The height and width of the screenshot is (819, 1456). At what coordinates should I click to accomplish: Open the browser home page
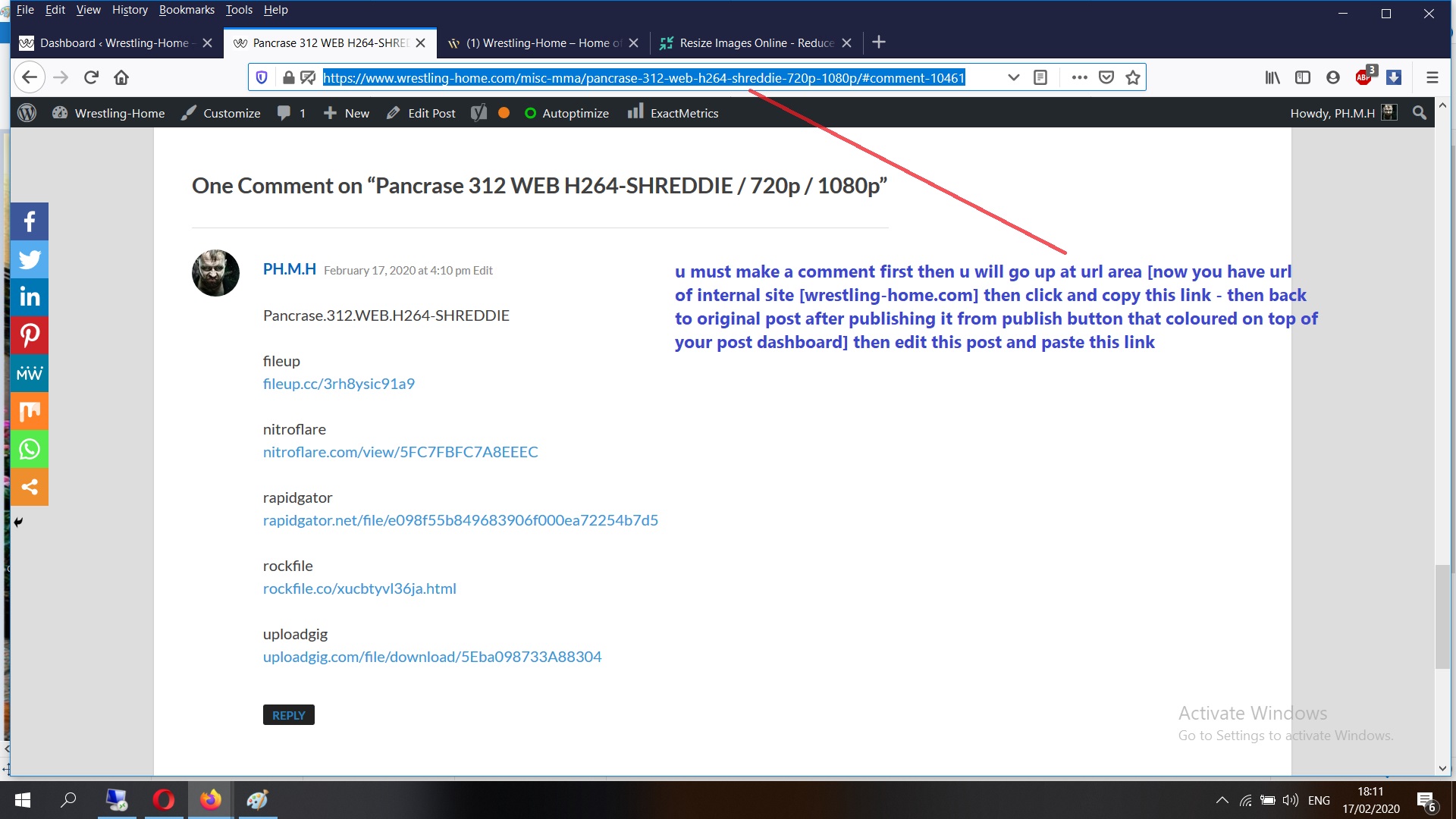[121, 77]
